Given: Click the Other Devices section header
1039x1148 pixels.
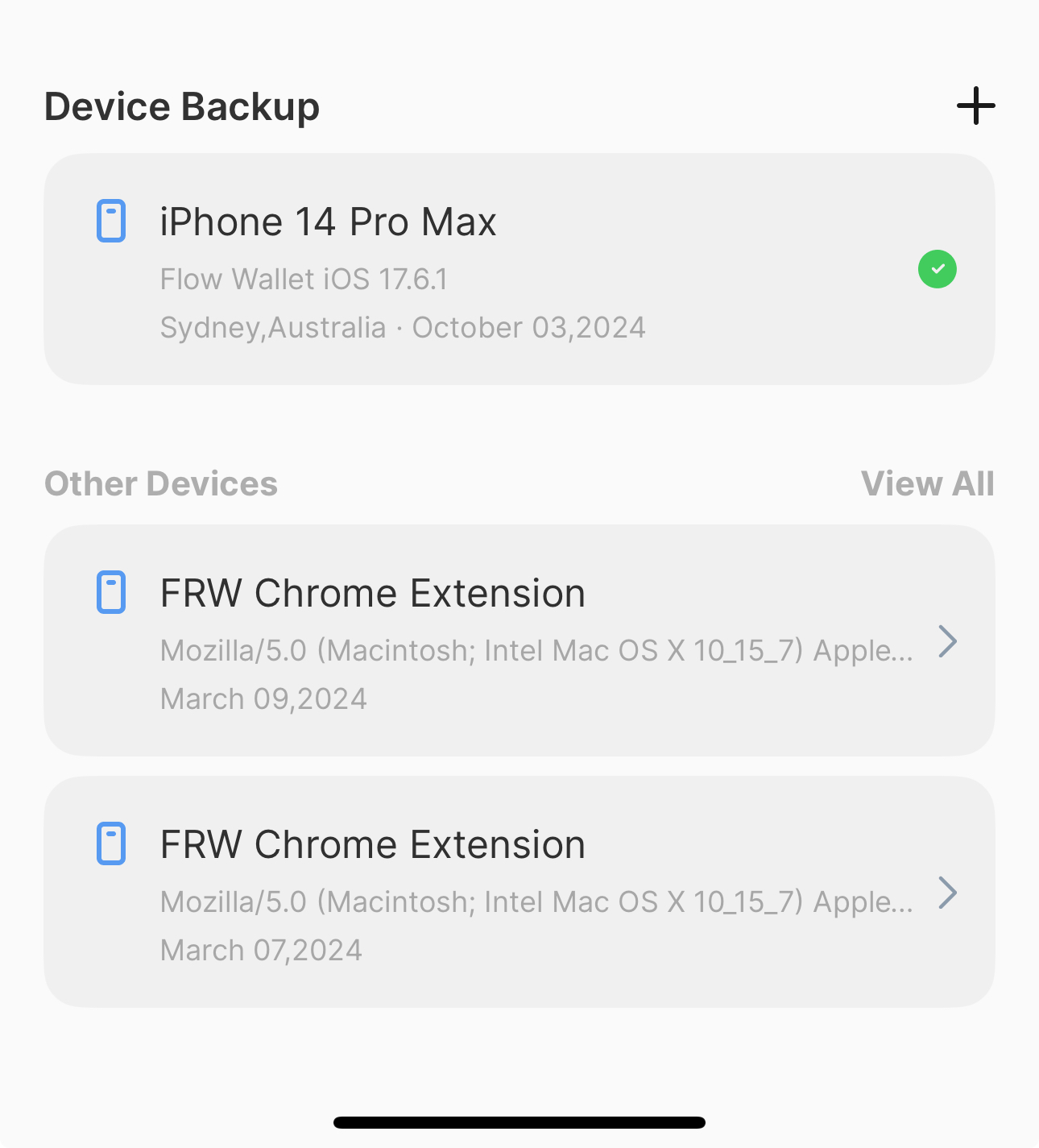Looking at the screenshot, I should [x=161, y=484].
